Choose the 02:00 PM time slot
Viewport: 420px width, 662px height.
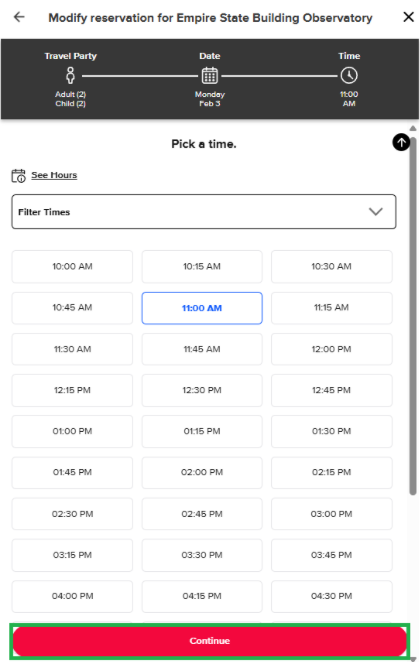pyautogui.click(x=202, y=472)
